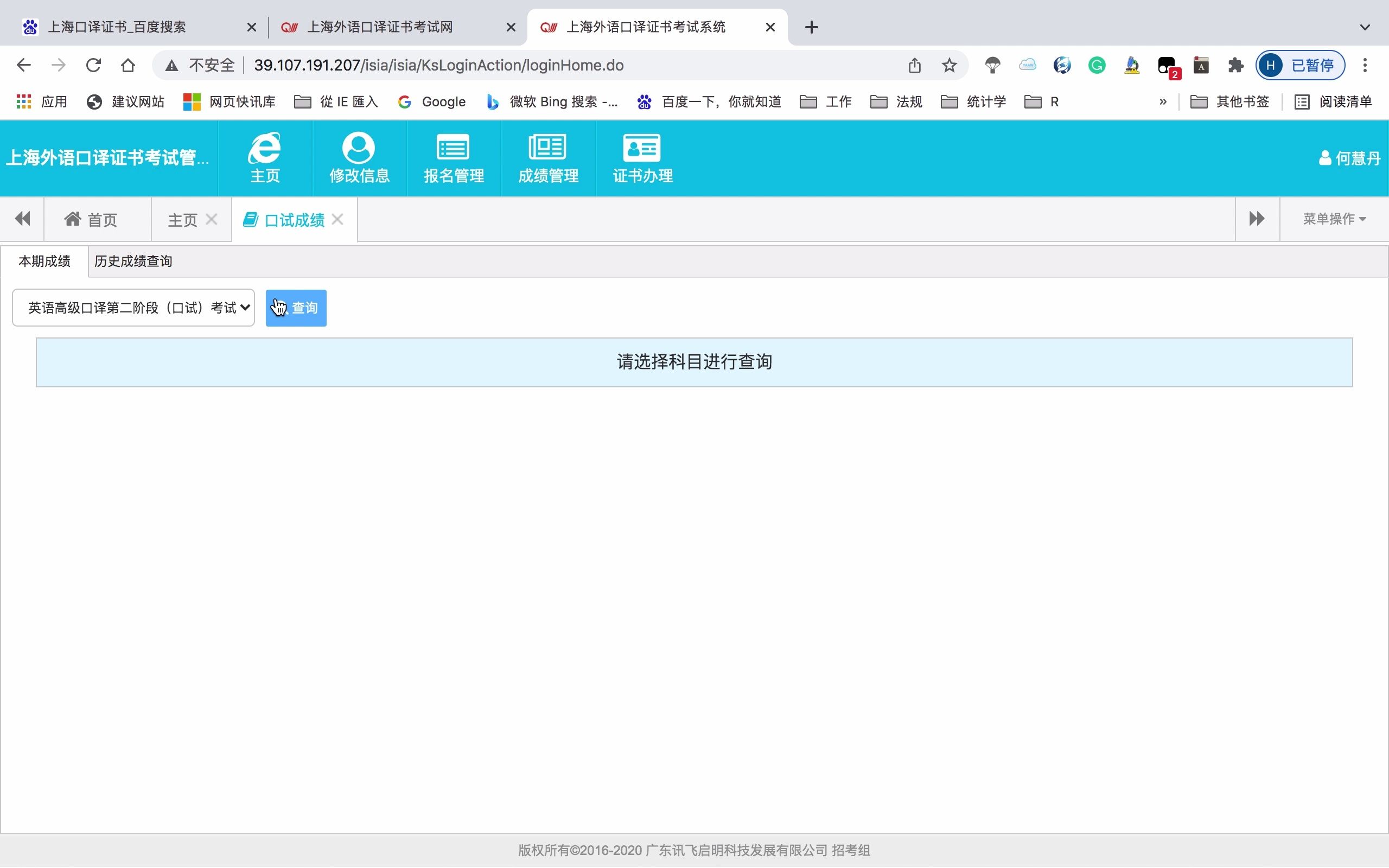
Task: Open the Google bookmark
Action: (x=432, y=101)
